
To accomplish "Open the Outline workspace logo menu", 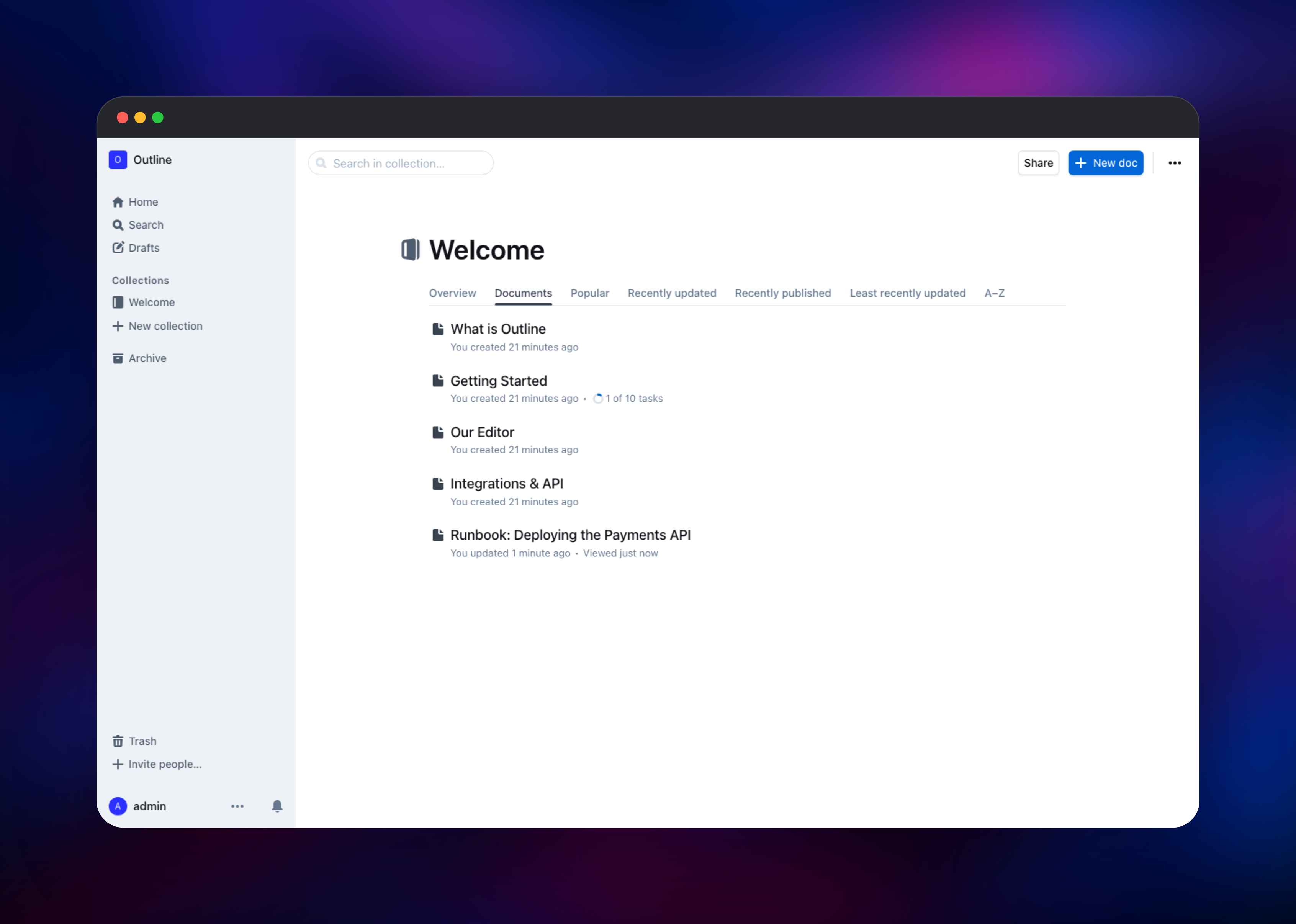I will (118, 160).
